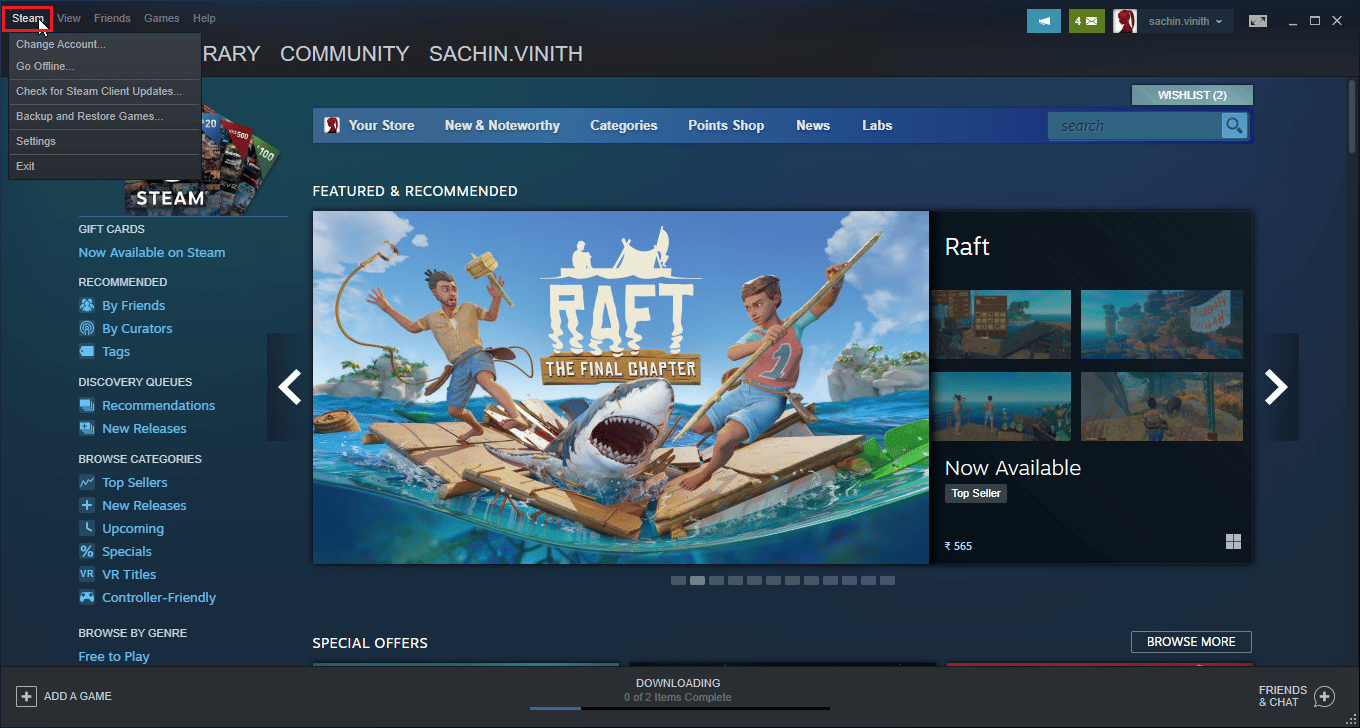
Task: Click the WISHLIST (2) button
Action: [1192, 95]
